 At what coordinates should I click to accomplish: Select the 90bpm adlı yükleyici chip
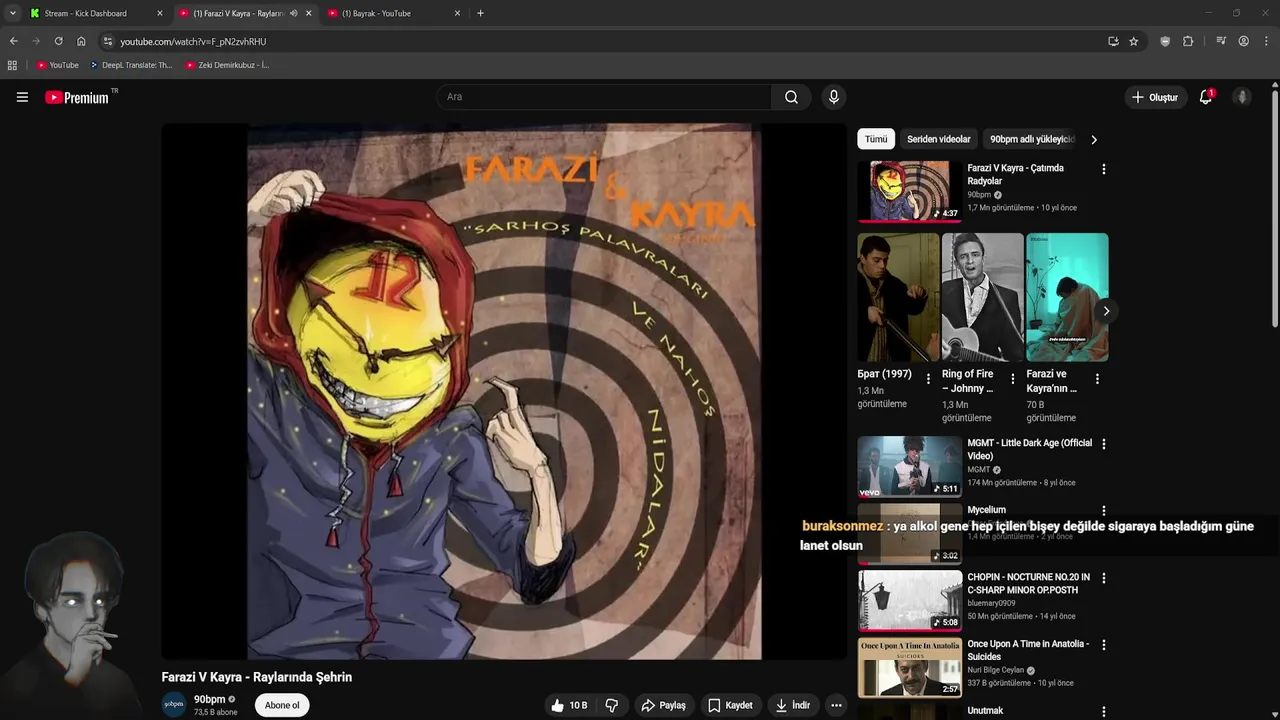click(x=1031, y=139)
